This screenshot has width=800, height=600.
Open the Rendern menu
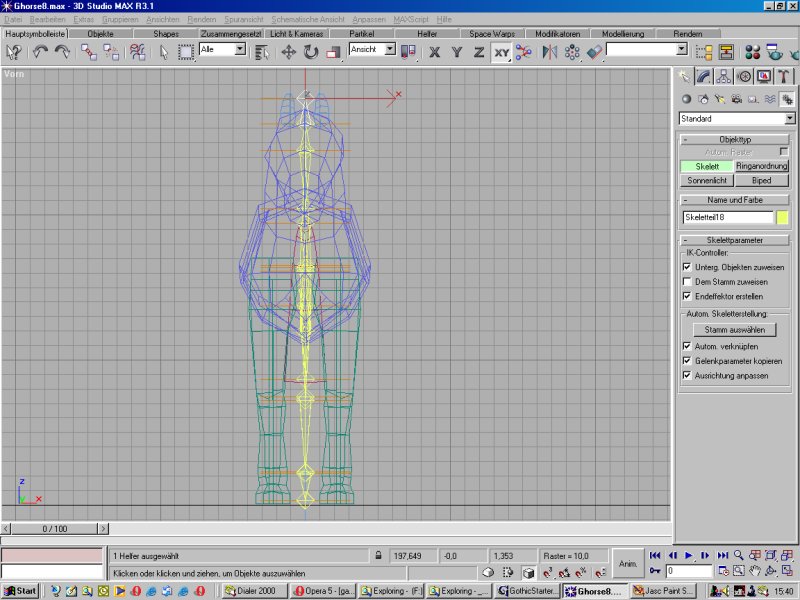pos(201,19)
